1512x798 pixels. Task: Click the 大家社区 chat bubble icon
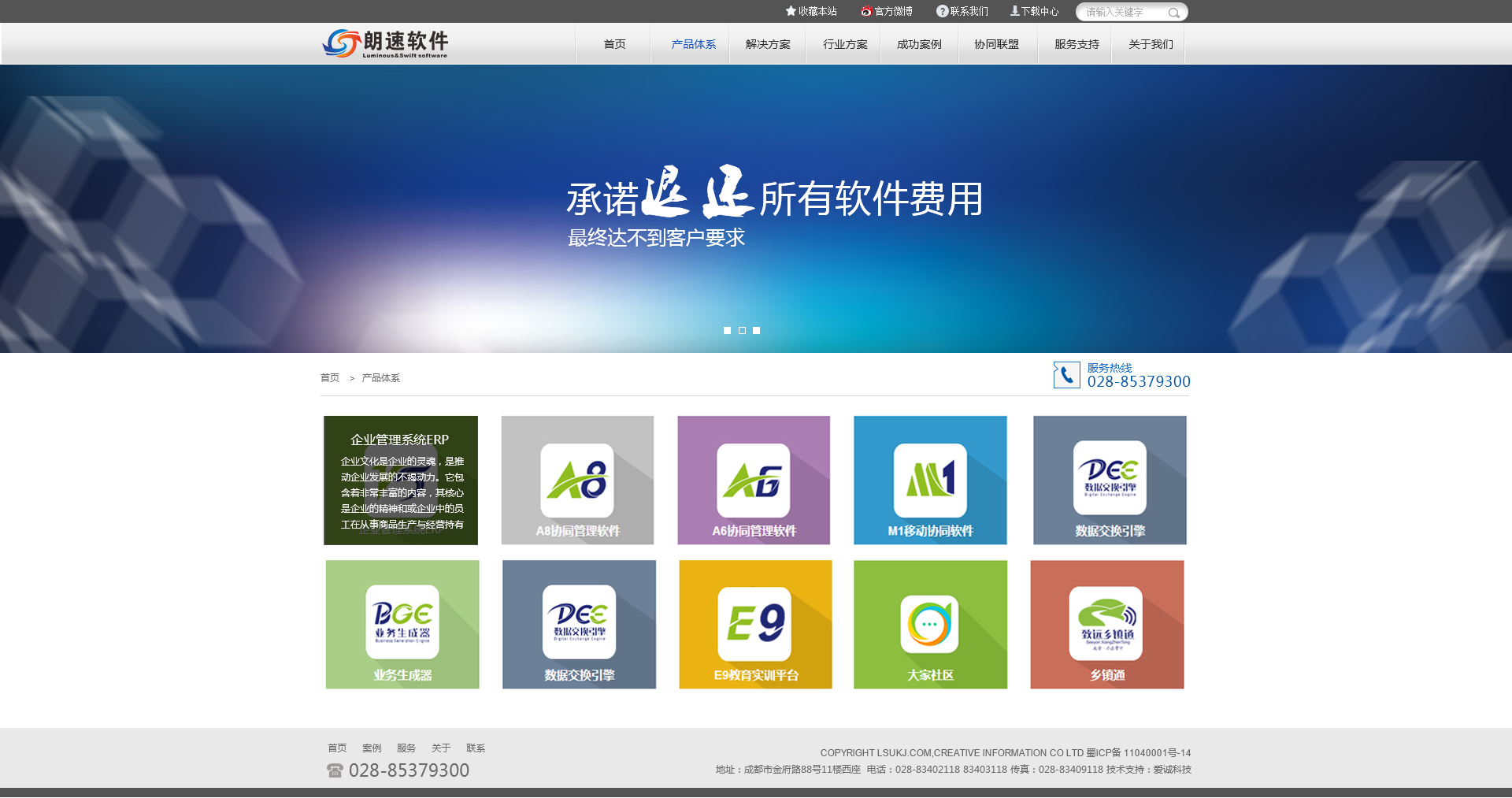[x=929, y=624]
